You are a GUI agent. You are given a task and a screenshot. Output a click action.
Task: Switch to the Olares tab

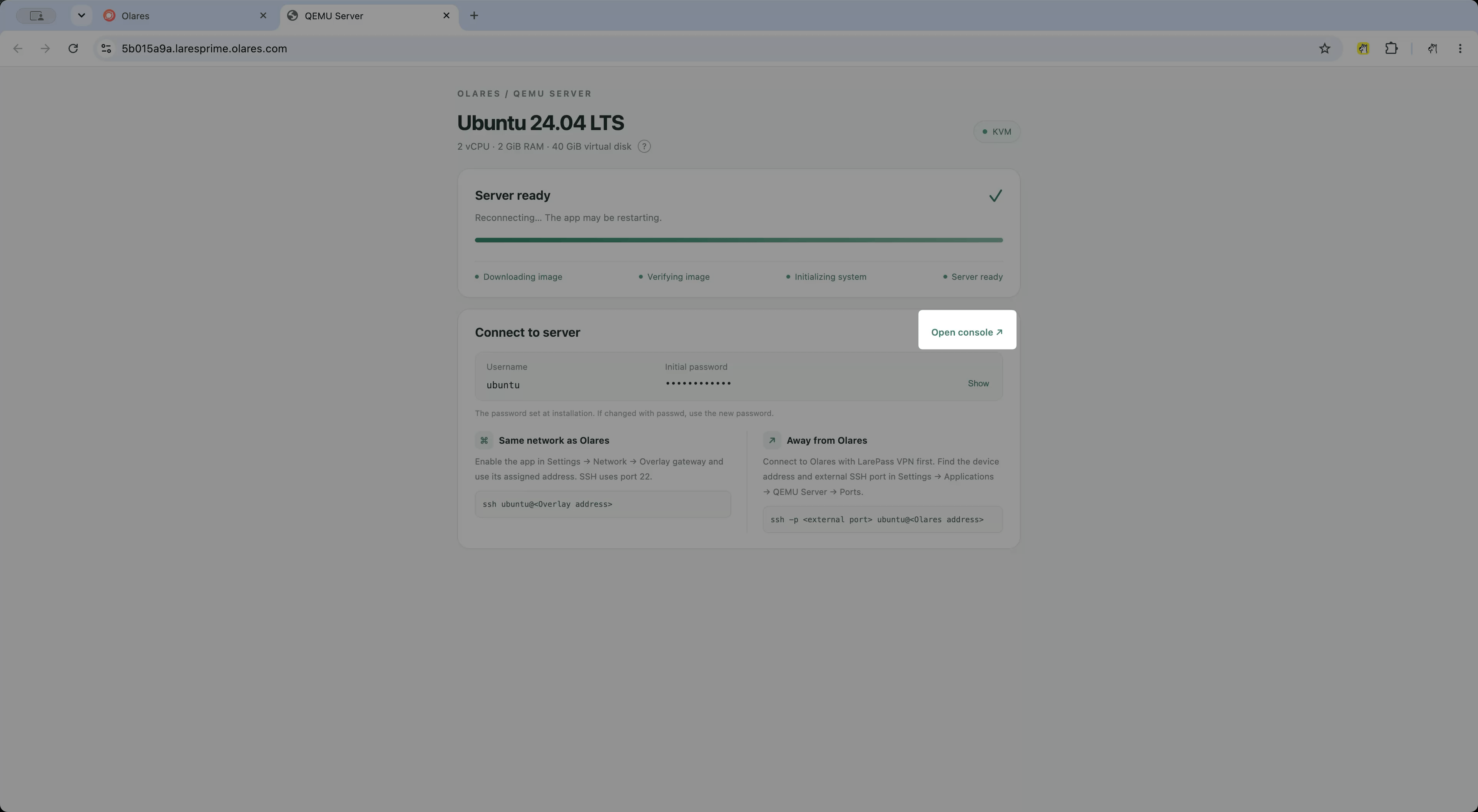point(185,16)
